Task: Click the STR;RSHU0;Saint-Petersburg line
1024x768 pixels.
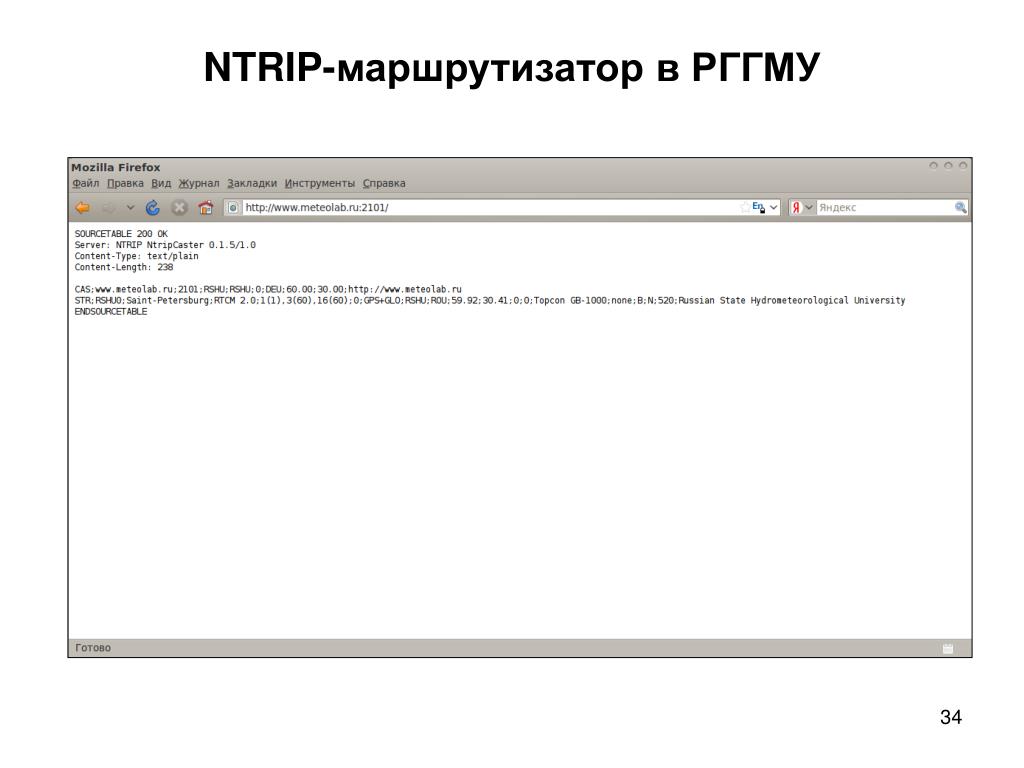Action: click(490, 300)
